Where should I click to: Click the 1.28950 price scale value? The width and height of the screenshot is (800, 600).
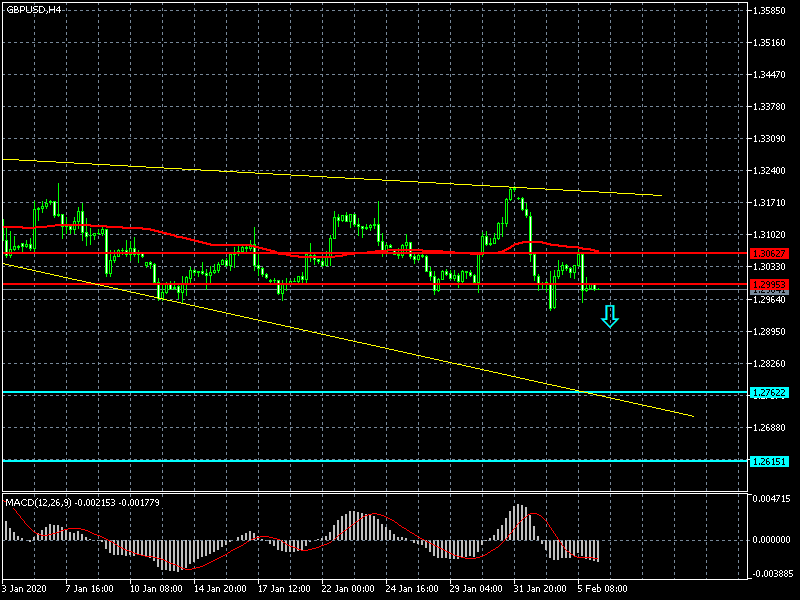[x=769, y=332]
